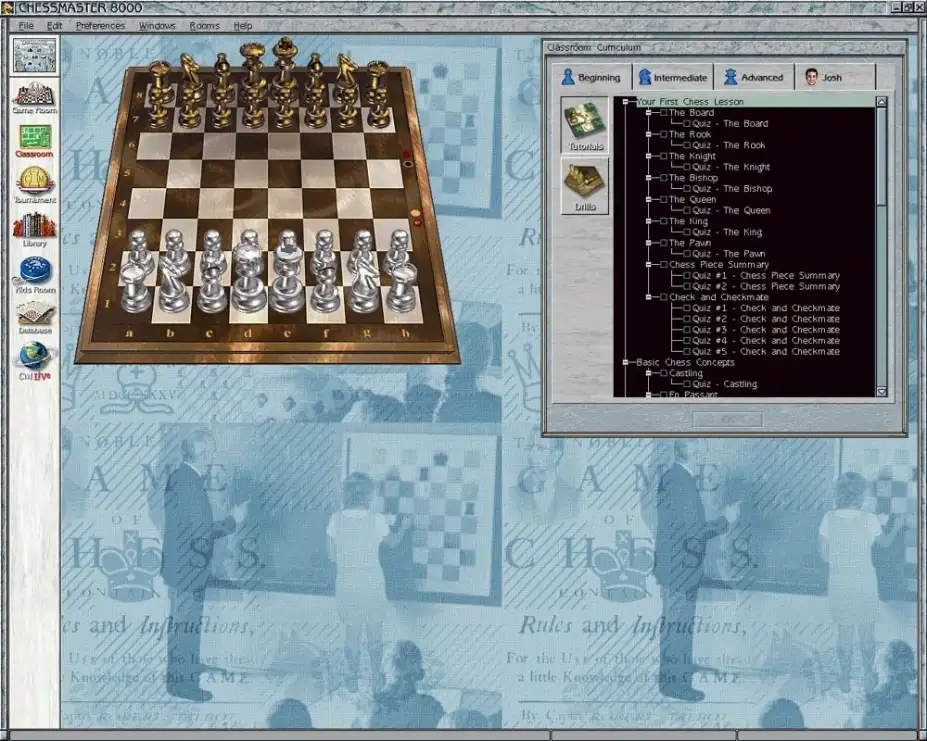Open the Classroom room icon
The width and height of the screenshot is (927, 741).
click(x=34, y=141)
